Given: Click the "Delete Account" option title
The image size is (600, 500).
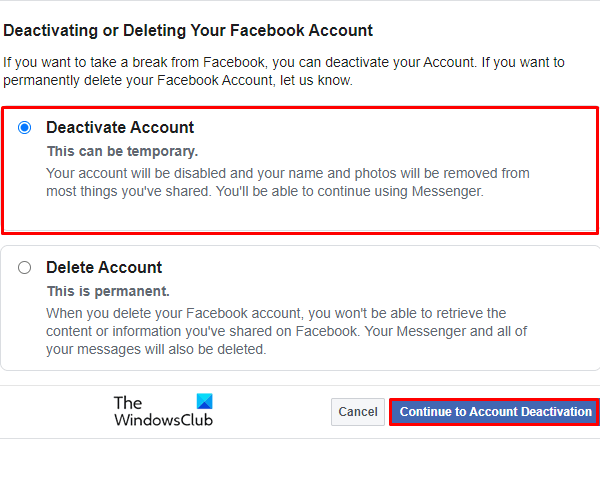Looking at the screenshot, I should click(104, 268).
